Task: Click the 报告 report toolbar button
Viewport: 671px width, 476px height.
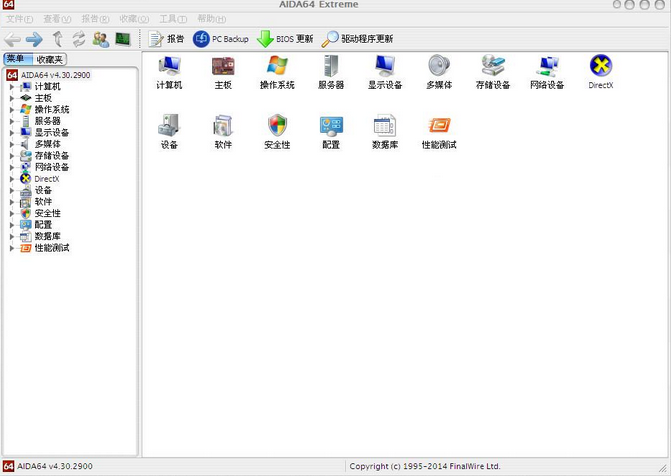Action: click(x=166, y=39)
